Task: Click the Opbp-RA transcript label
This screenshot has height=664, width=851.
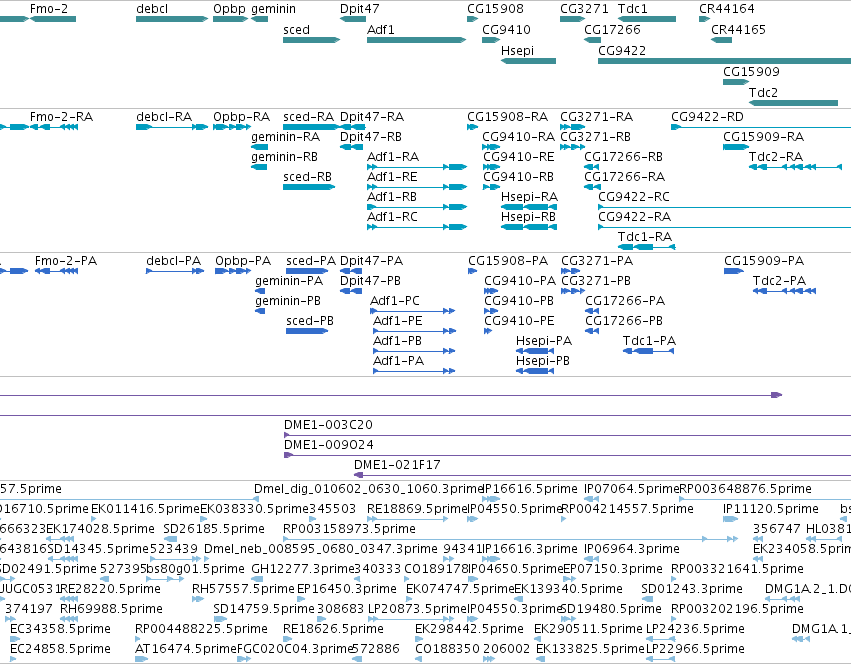Action: [x=241, y=117]
